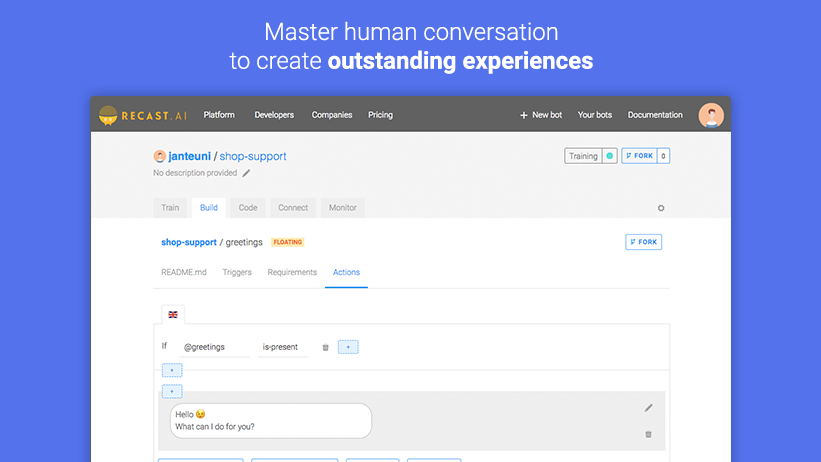Click the janteuni small avatar icon

click(159, 156)
